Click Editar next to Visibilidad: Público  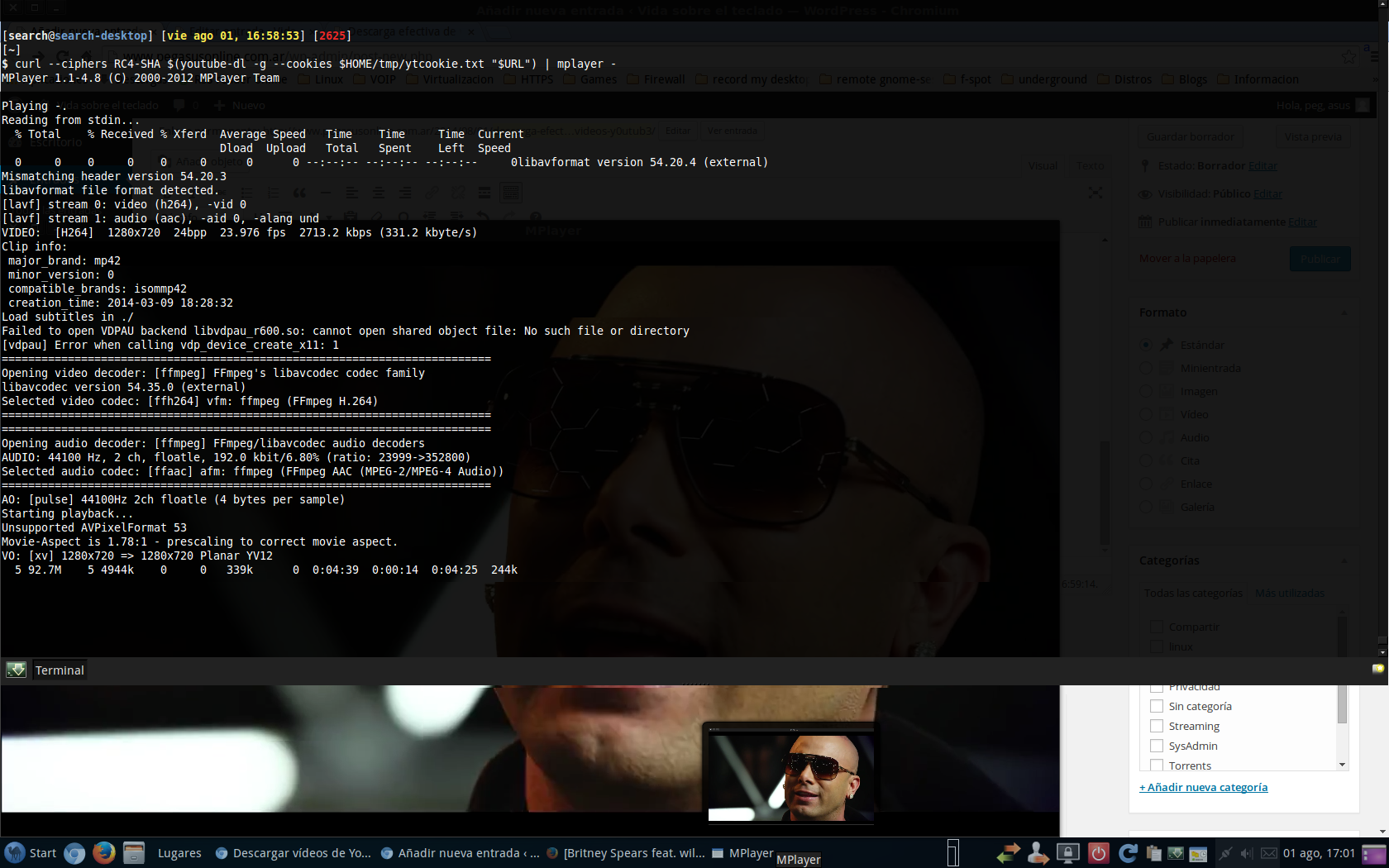pos(1267,194)
